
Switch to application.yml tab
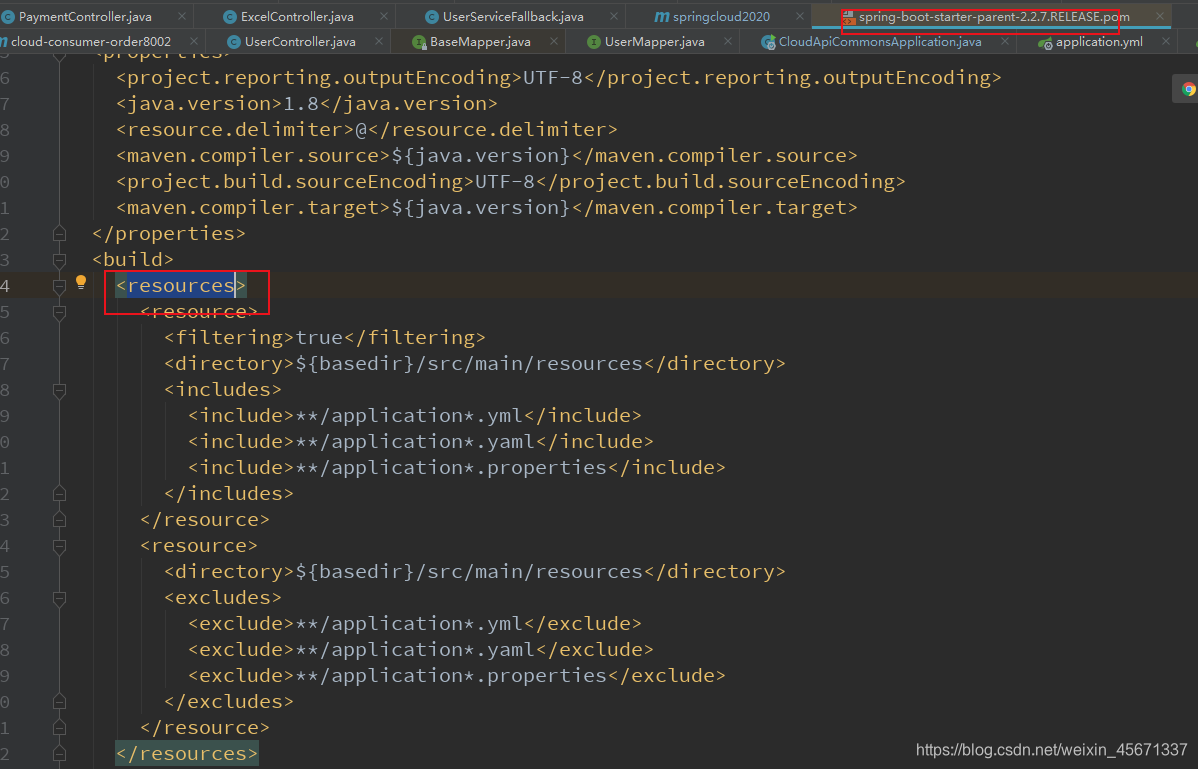point(1099,41)
